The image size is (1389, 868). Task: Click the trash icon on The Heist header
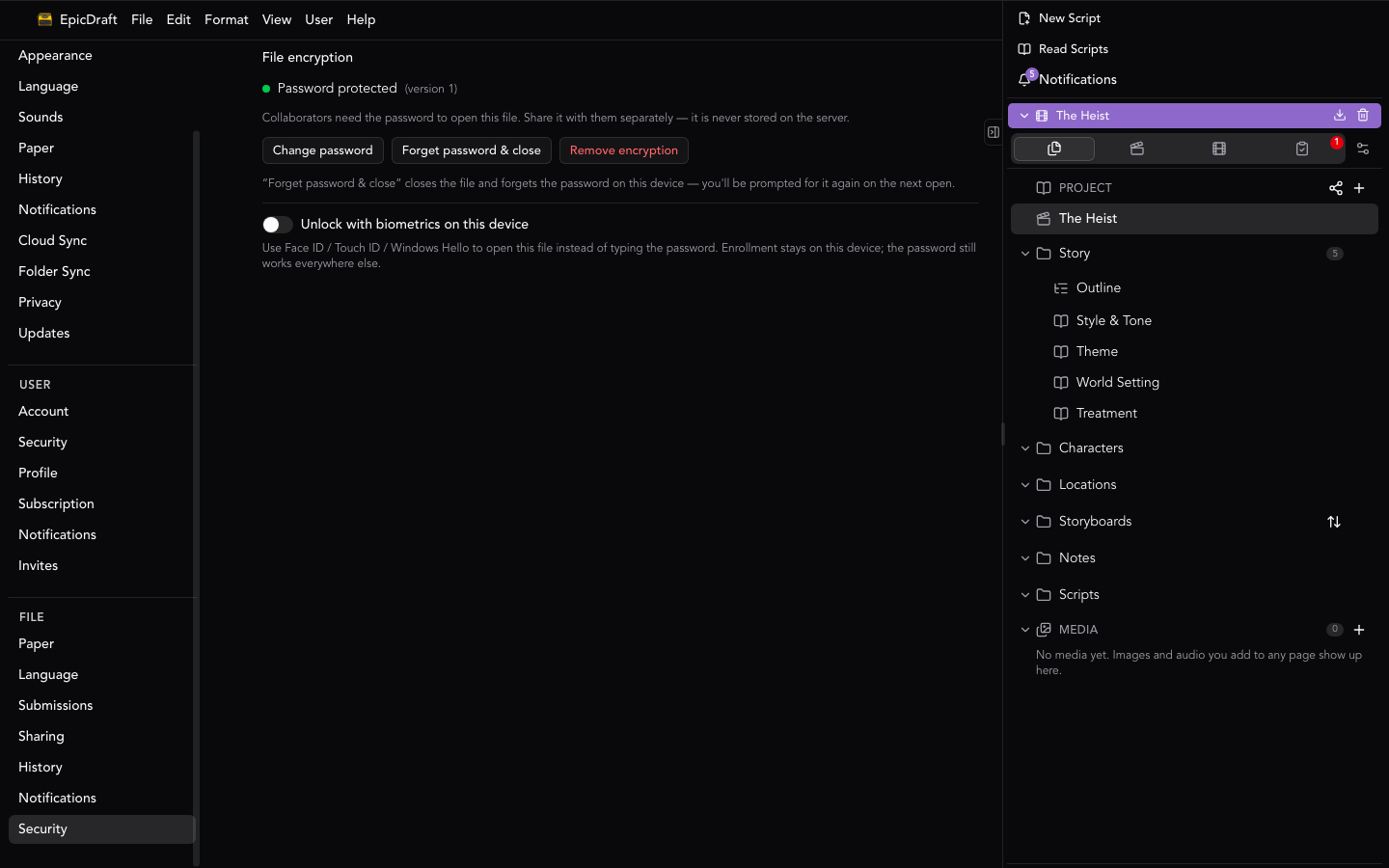coord(1363,116)
